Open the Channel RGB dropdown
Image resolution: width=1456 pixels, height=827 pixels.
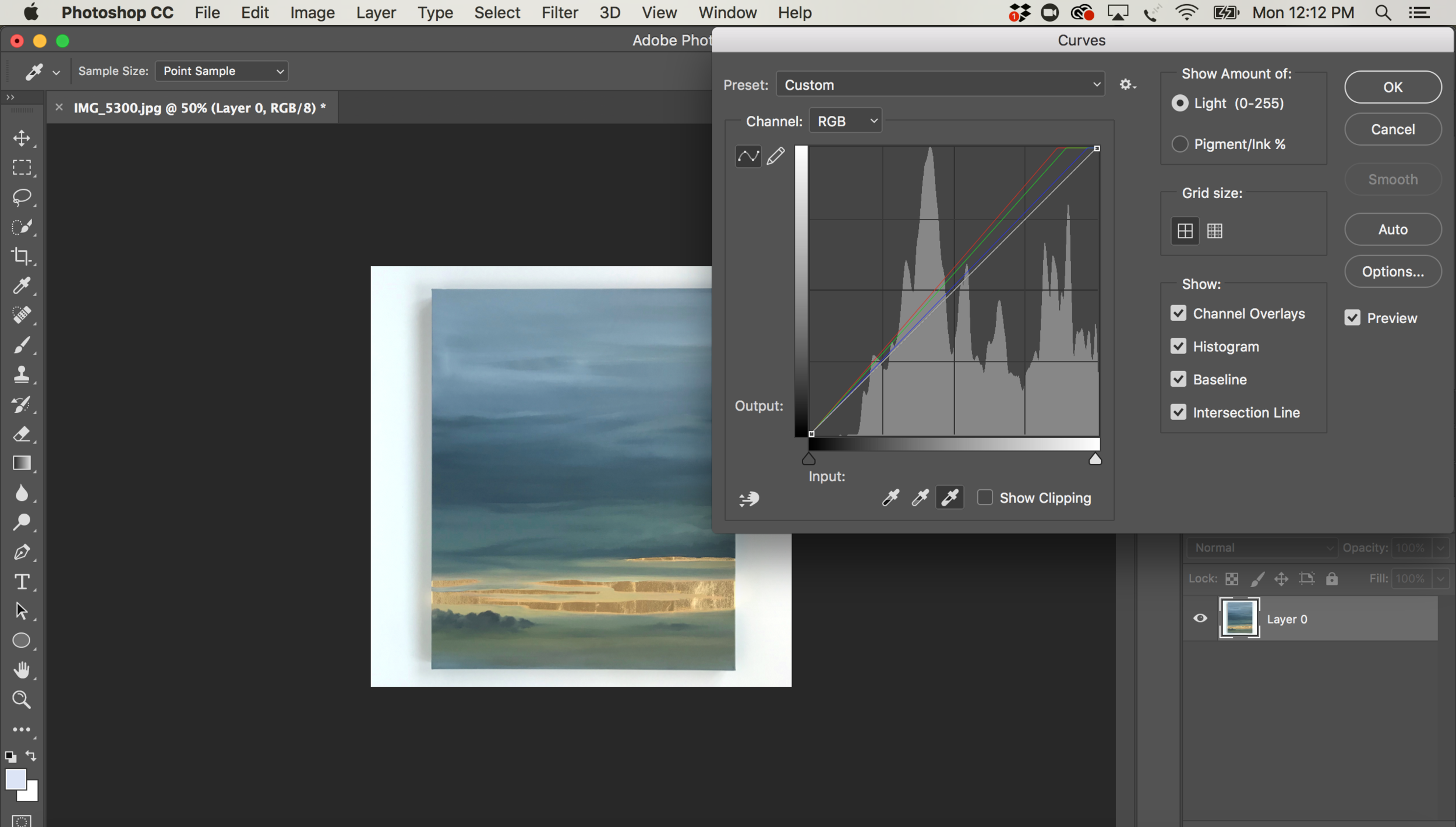tap(846, 121)
